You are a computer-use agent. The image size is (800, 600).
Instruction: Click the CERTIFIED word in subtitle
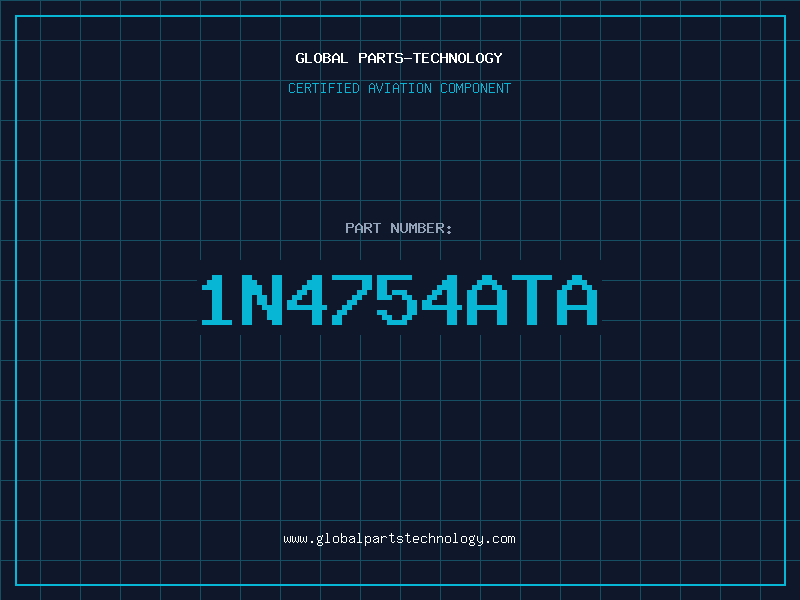click(323, 88)
